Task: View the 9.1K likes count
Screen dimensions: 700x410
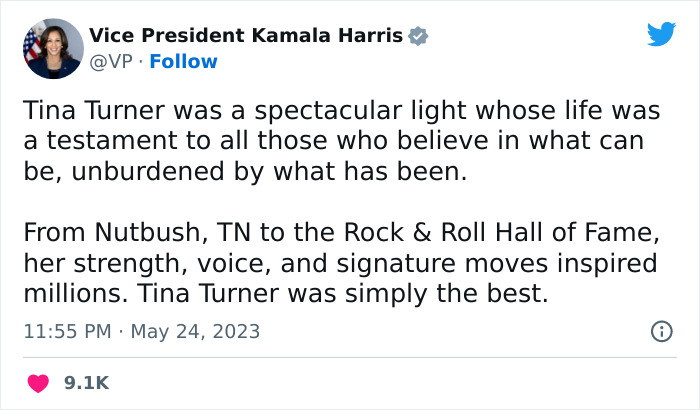Action: (85, 383)
